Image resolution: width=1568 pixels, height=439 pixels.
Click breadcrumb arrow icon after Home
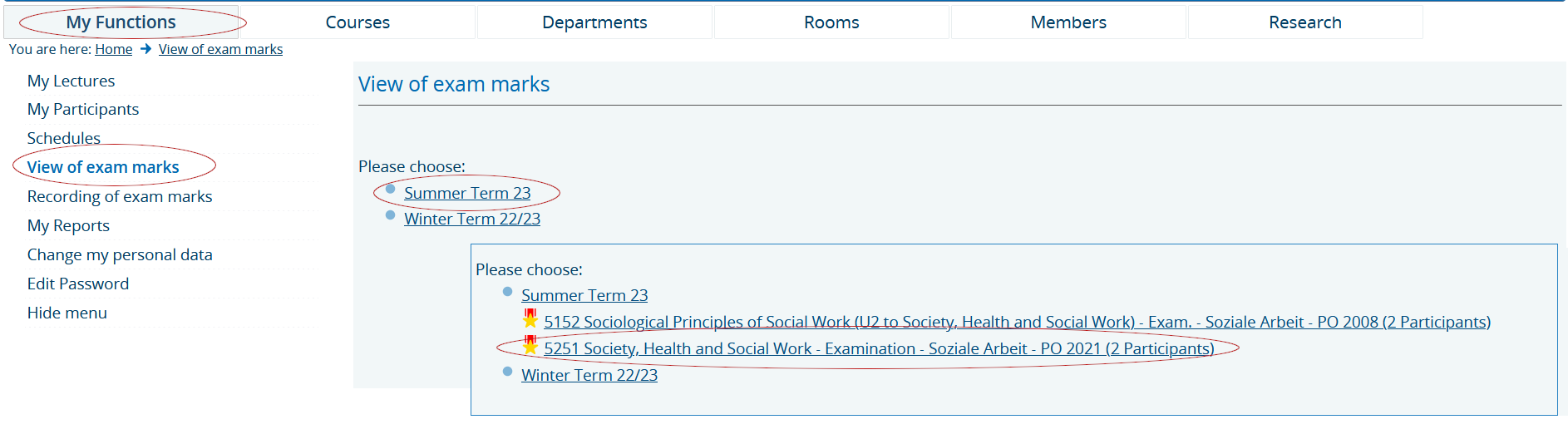pos(145,49)
